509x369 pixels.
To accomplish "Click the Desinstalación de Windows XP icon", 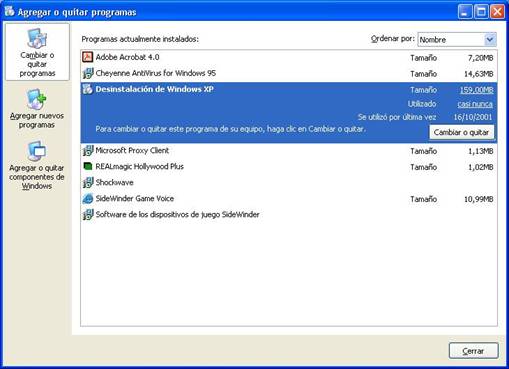I will coord(88,89).
